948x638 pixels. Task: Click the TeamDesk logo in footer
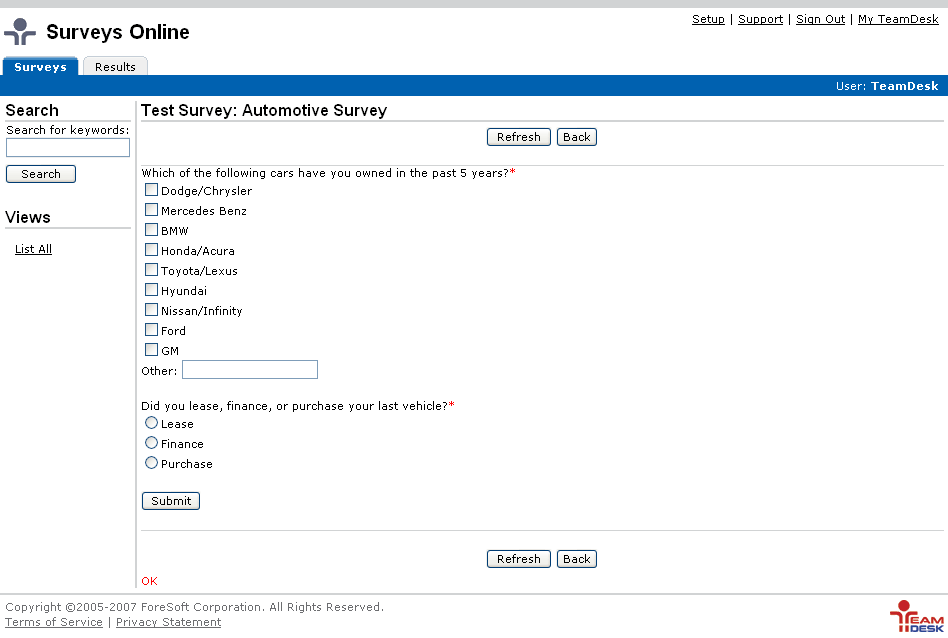(x=915, y=616)
